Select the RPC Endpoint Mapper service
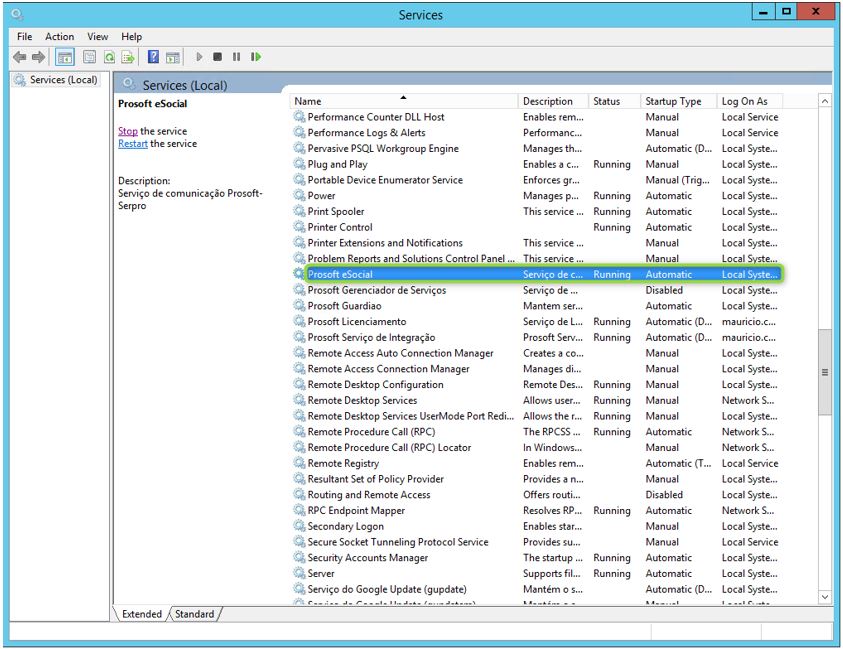843x649 pixels. [536, 510]
